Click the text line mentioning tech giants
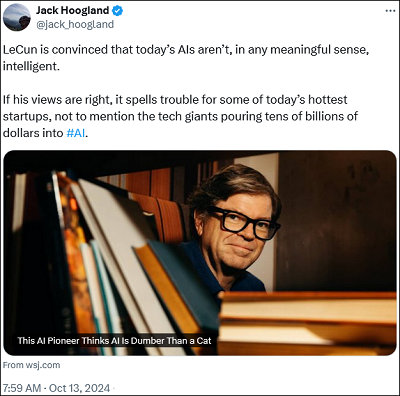This screenshot has width=400, height=396. click(x=180, y=116)
